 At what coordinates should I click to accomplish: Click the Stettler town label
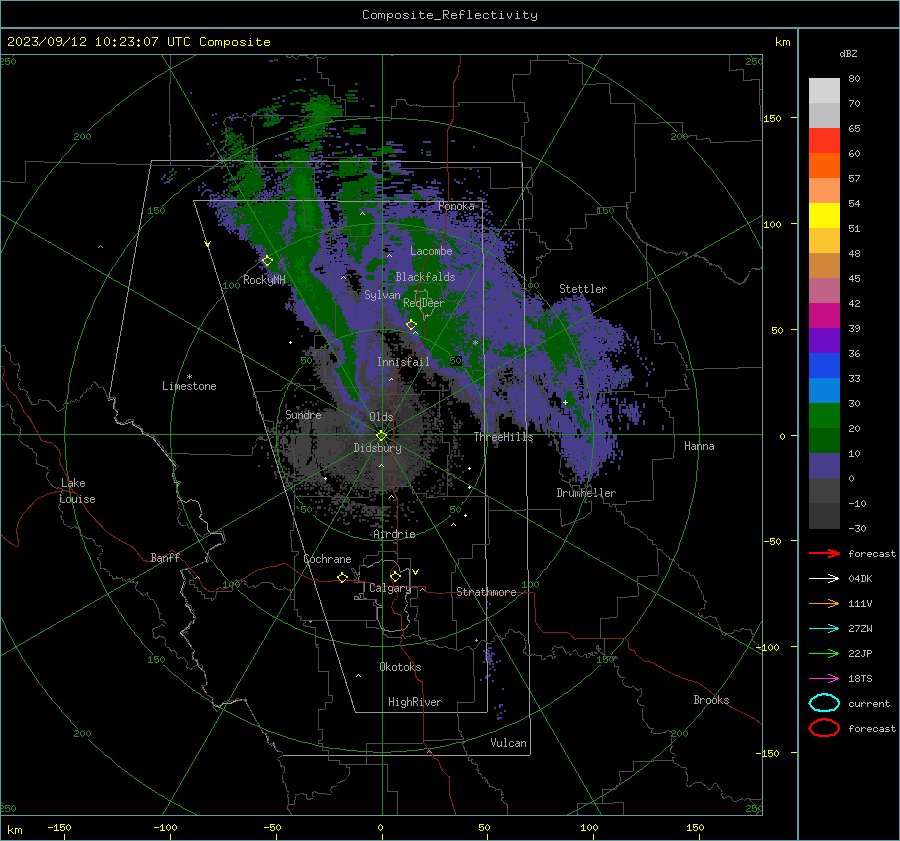pyautogui.click(x=583, y=289)
